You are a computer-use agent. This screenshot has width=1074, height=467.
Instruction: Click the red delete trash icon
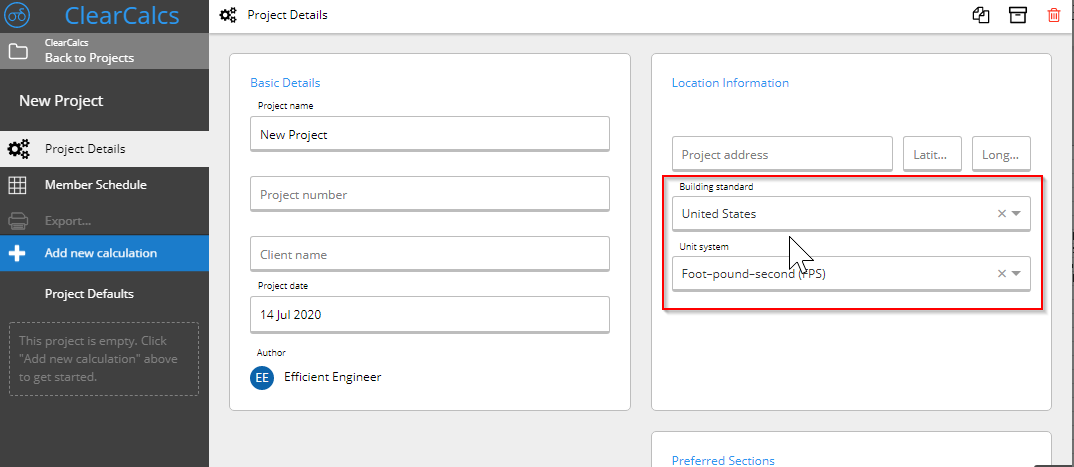pos(1053,15)
